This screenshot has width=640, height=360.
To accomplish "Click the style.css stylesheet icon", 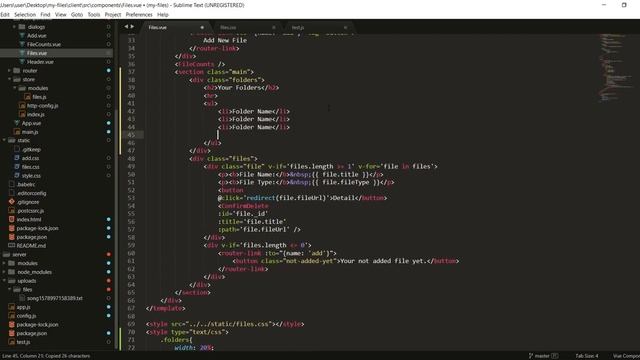I will pos(17,176).
